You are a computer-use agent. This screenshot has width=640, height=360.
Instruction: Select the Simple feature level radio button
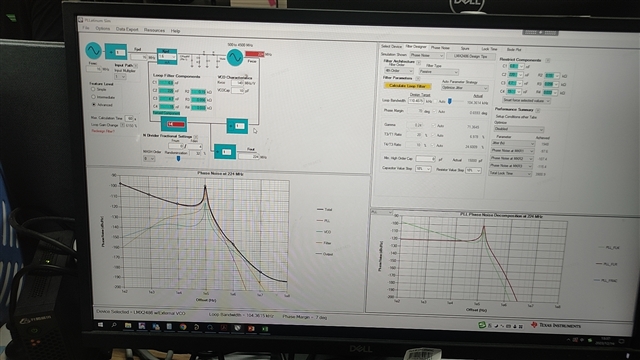coord(93,89)
